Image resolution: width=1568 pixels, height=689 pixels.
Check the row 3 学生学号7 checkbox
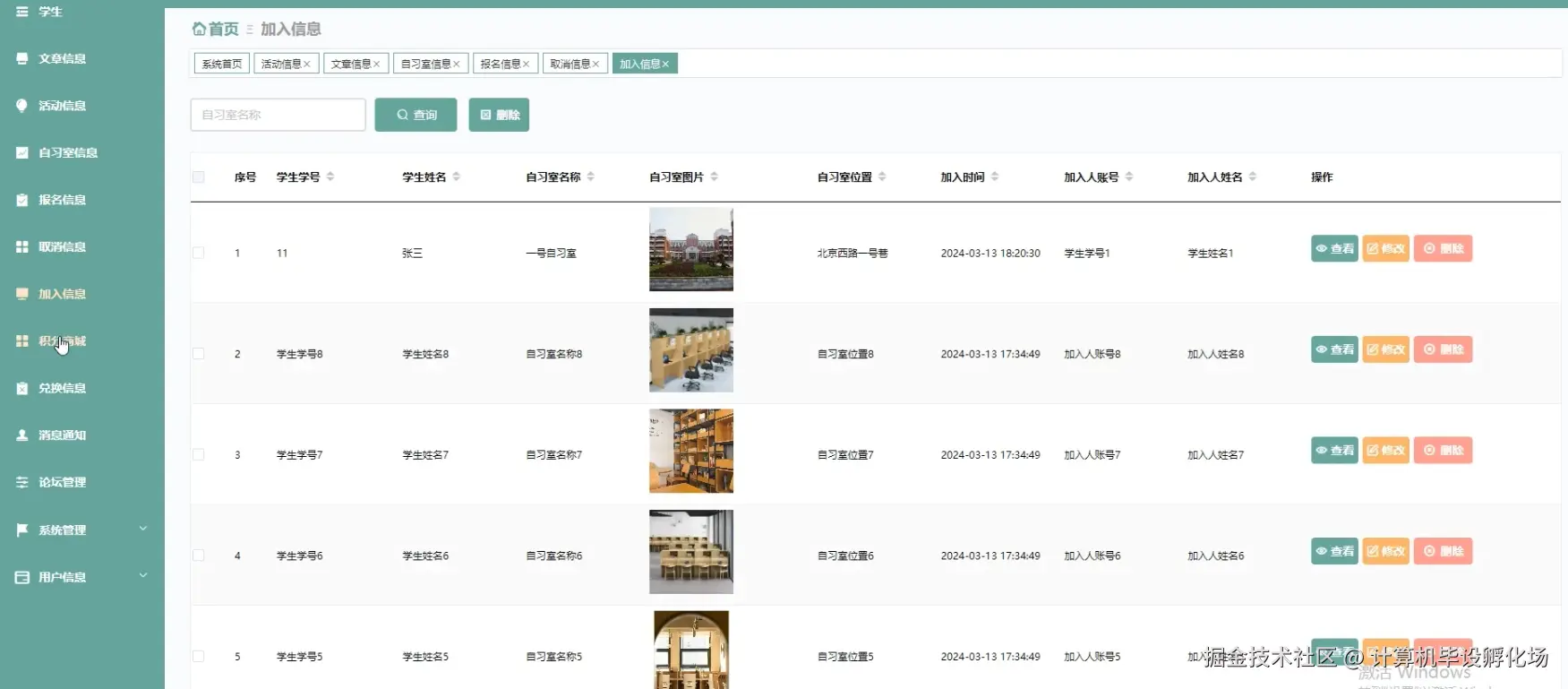coord(199,454)
